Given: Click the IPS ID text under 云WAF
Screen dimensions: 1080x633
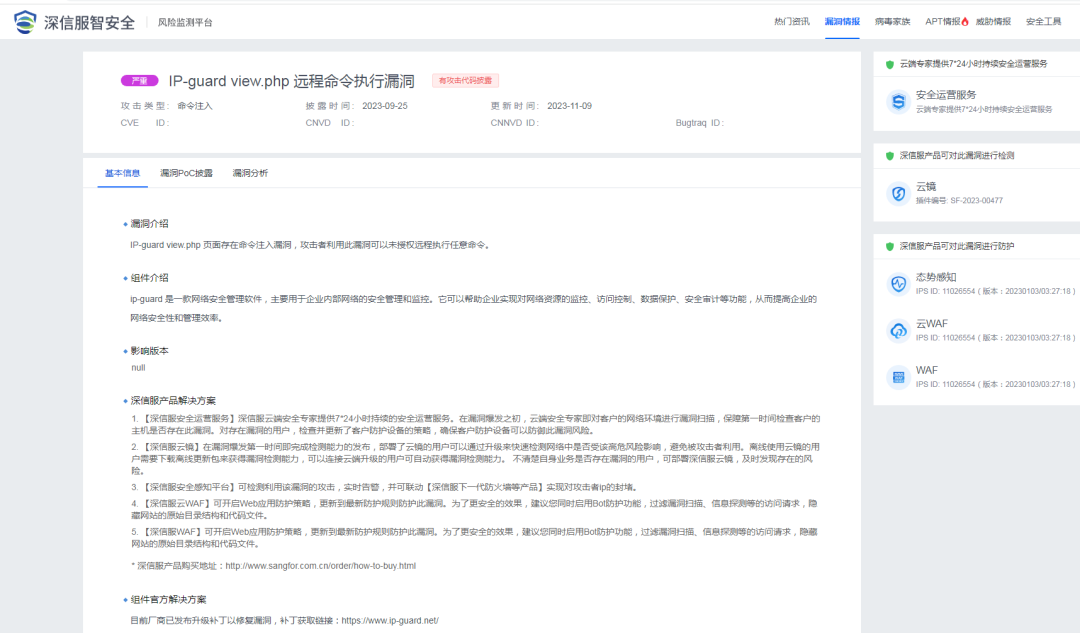Looking at the screenshot, I should tap(995, 338).
